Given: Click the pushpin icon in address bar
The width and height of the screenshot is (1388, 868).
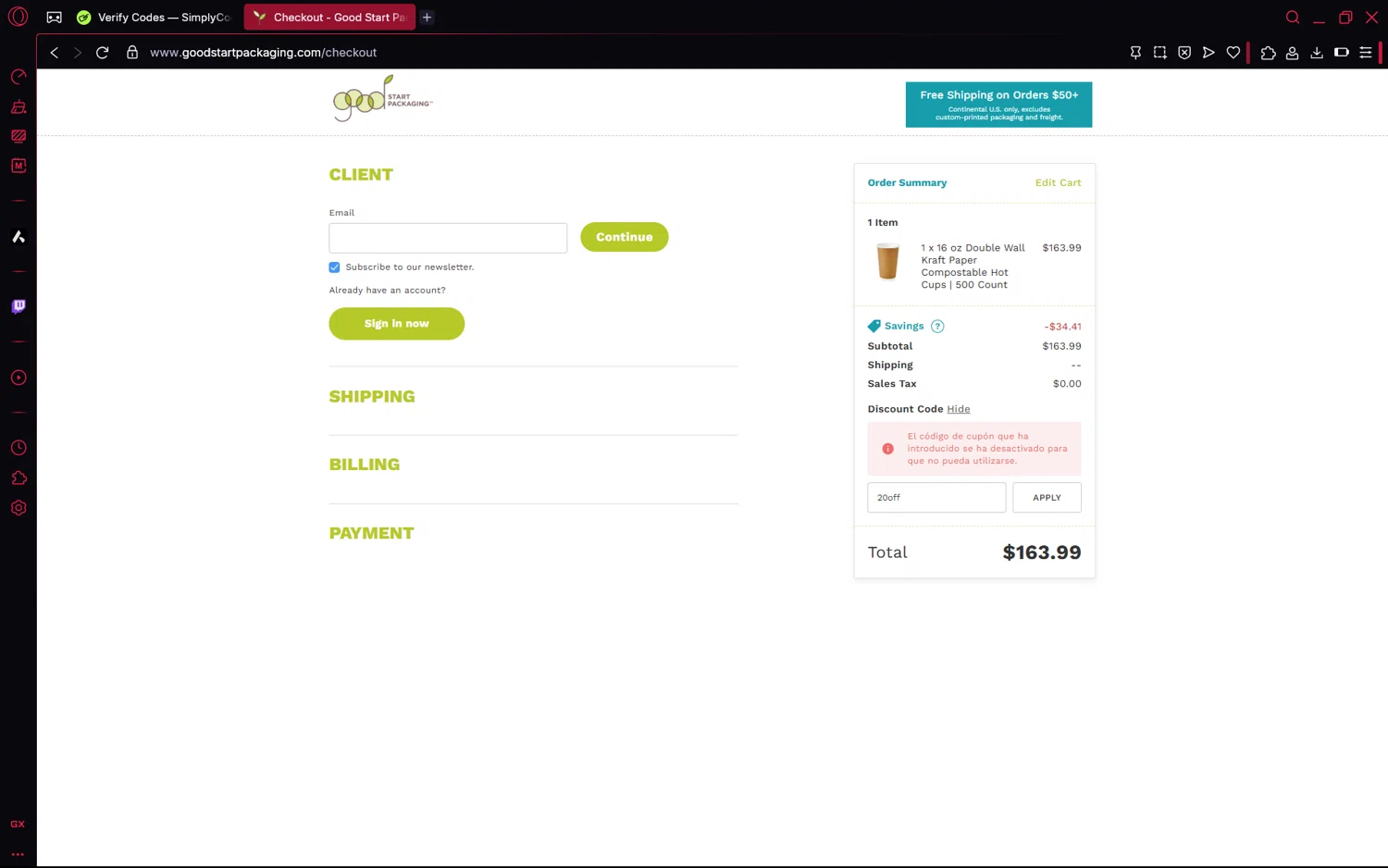Looking at the screenshot, I should [1135, 53].
